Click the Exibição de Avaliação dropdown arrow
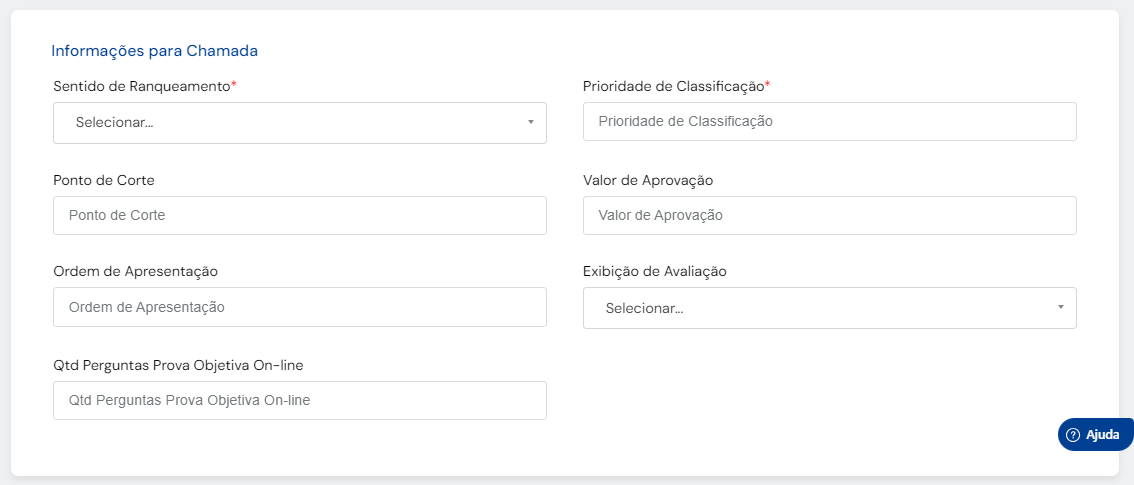This screenshot has height=485, width=1134. [1060, 307]
